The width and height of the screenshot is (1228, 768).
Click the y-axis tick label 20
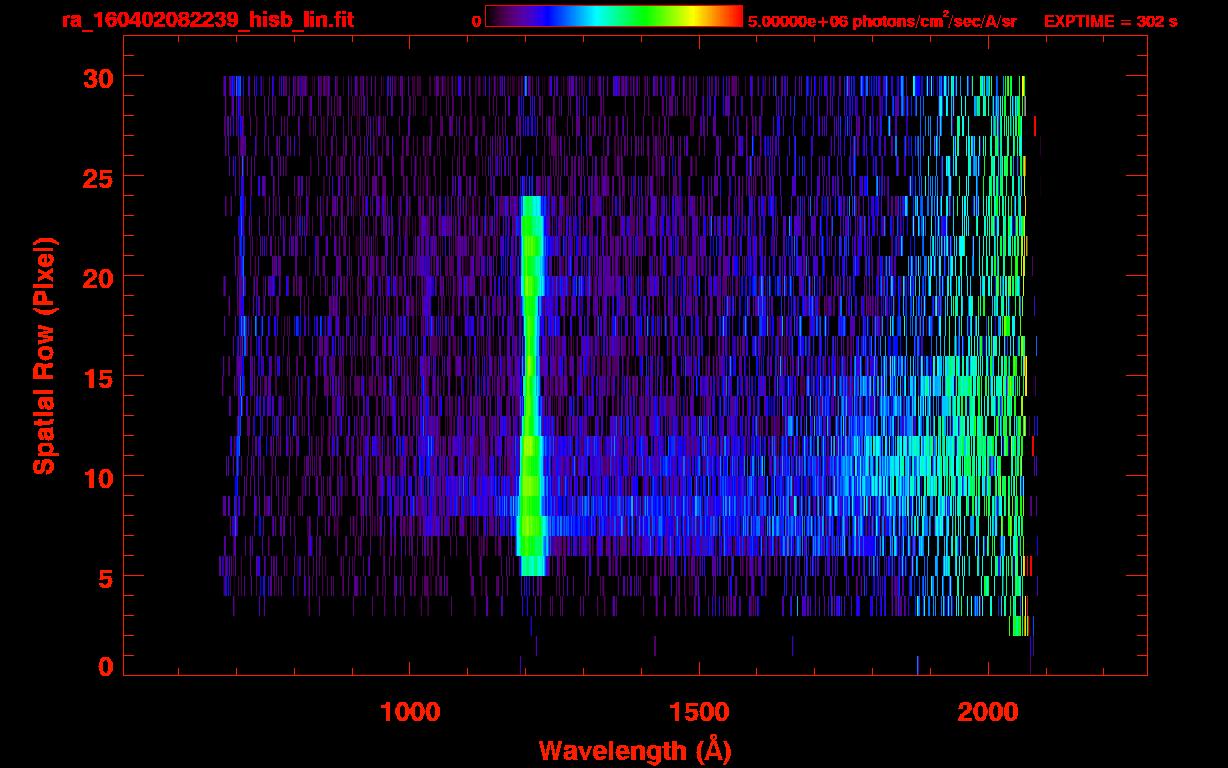pos(98,277)
